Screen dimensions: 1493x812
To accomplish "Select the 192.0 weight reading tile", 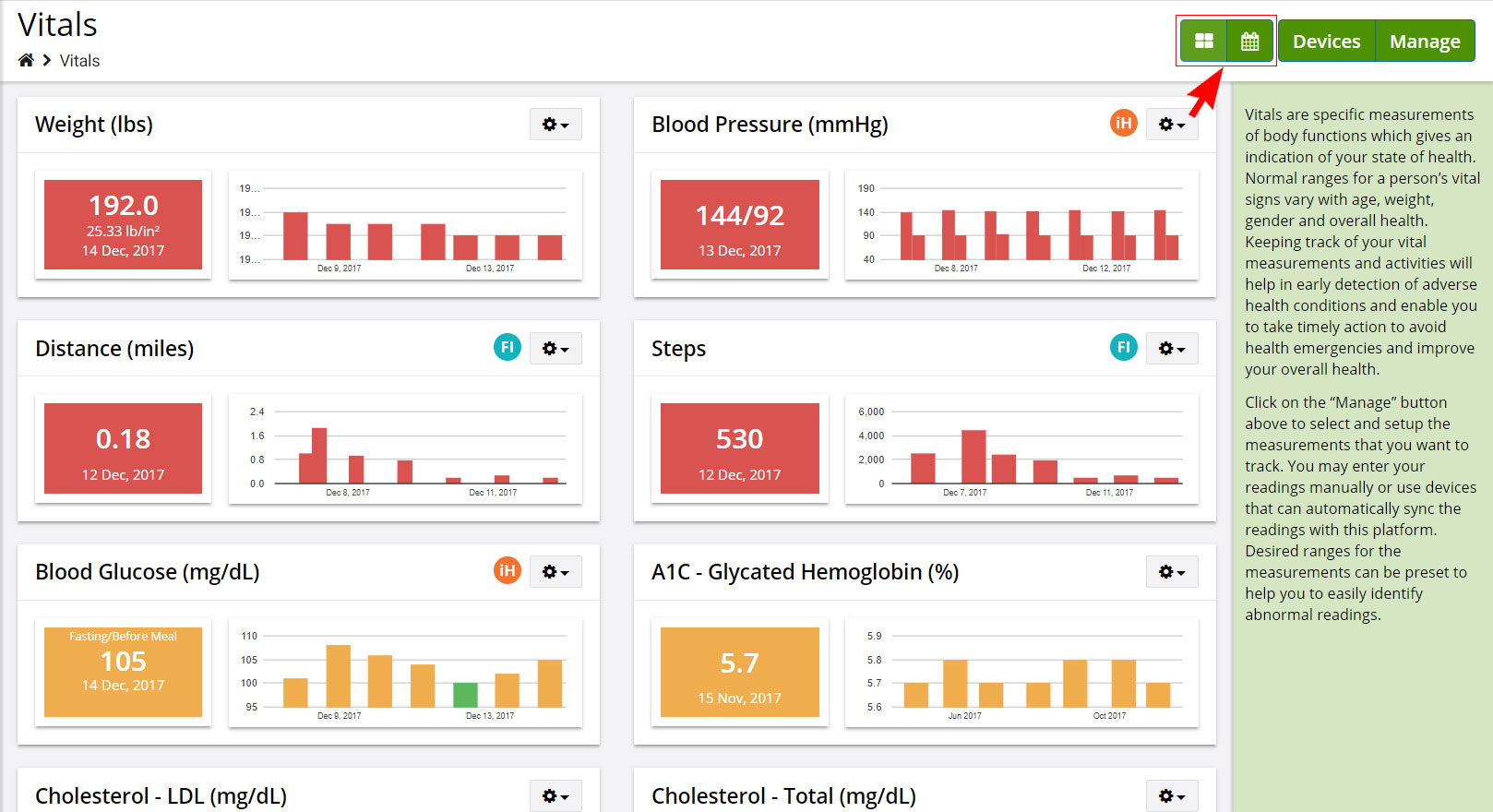I will point(123,224).
